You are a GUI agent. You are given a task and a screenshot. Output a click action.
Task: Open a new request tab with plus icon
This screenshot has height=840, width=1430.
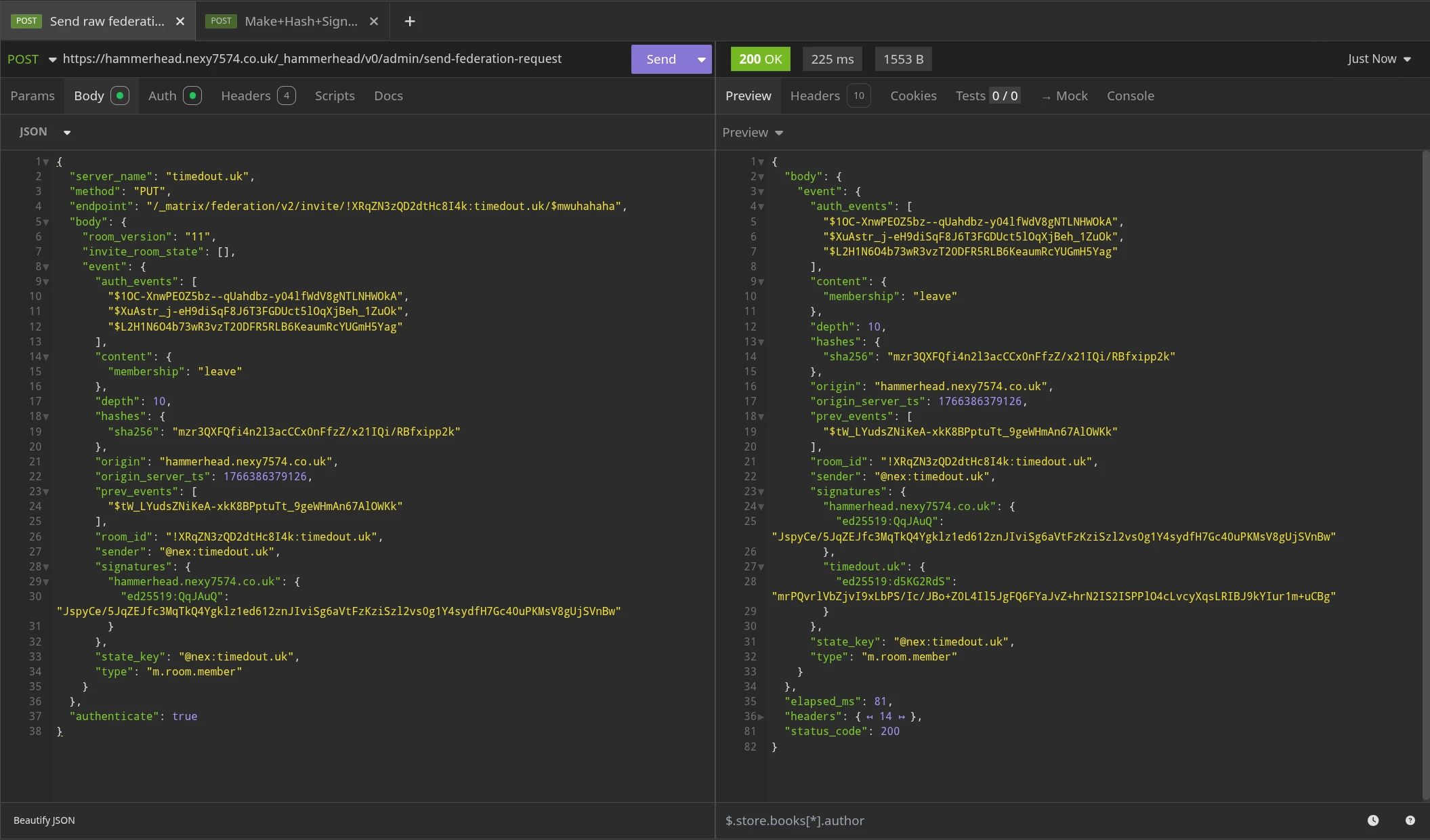409,21
